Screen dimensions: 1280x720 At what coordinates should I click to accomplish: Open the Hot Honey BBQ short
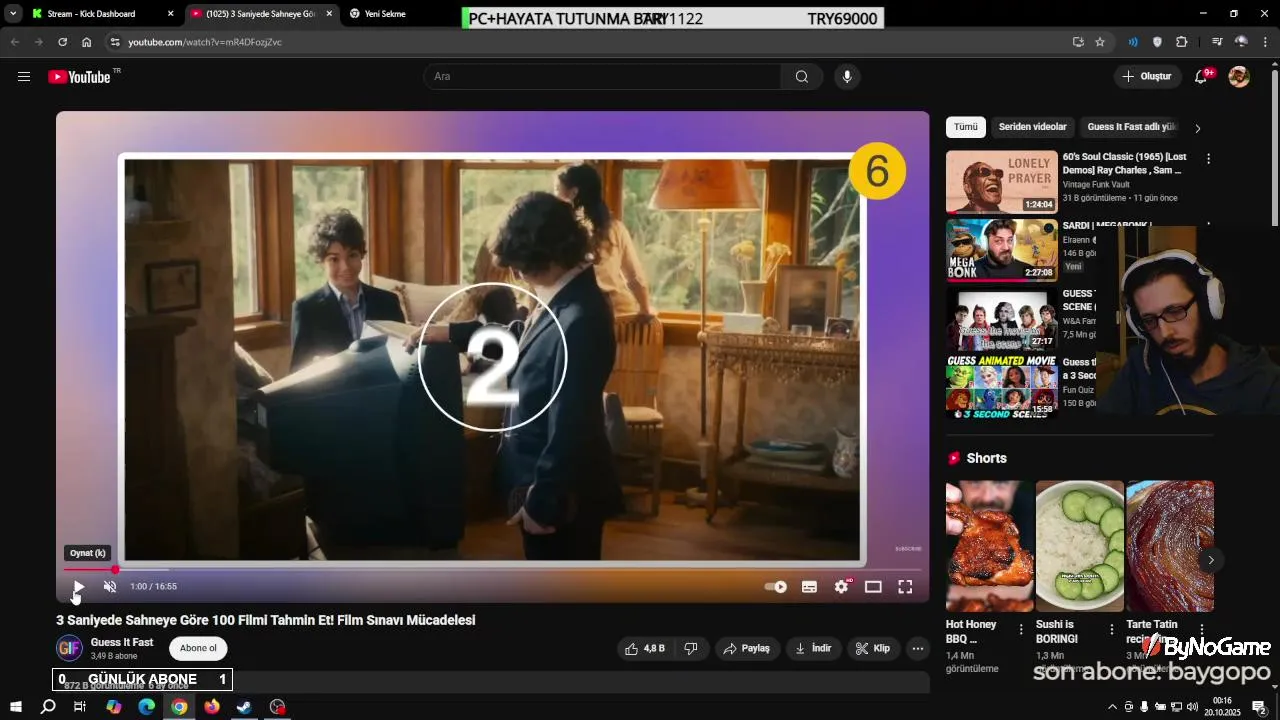coord(990,546)
